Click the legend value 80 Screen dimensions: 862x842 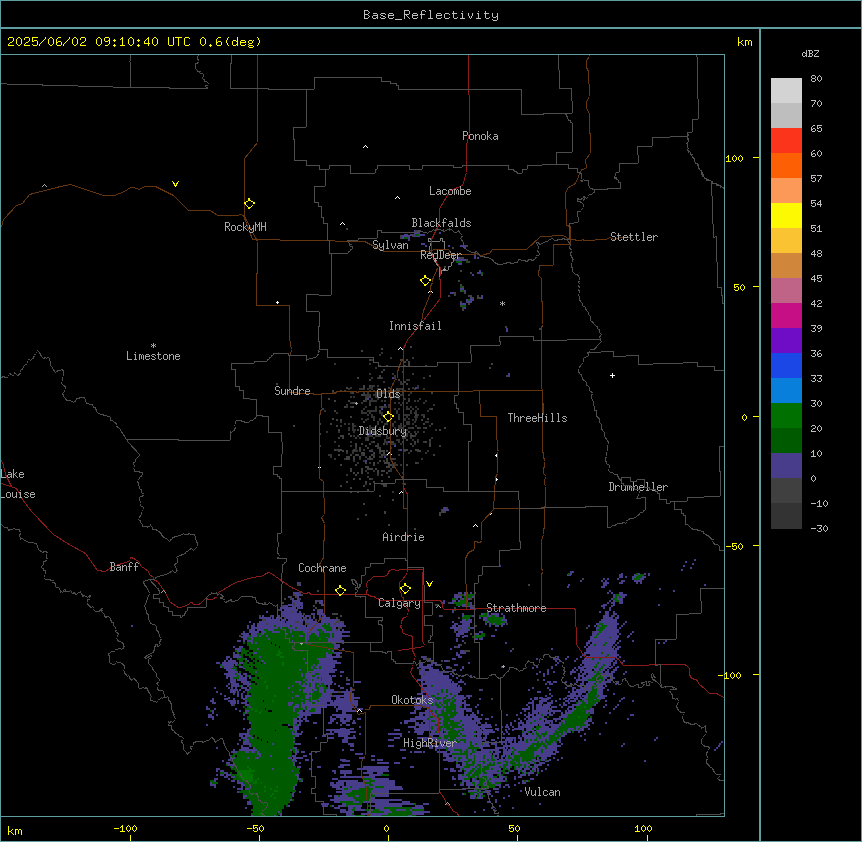coord(816,79)
